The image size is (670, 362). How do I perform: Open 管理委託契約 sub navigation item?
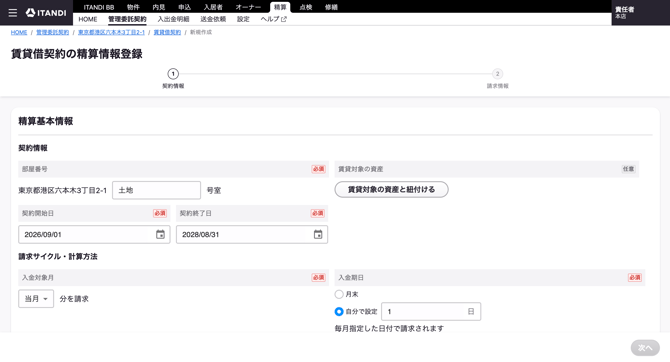pos(127,19)
